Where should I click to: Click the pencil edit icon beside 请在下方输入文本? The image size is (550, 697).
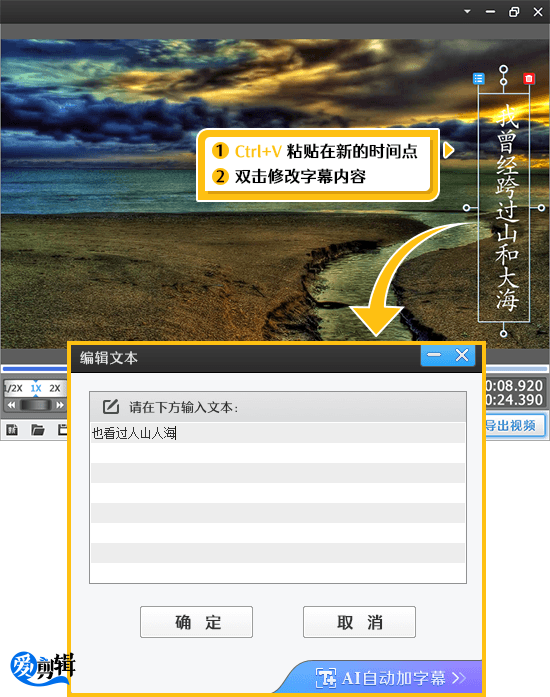click(x=111, y=407)
